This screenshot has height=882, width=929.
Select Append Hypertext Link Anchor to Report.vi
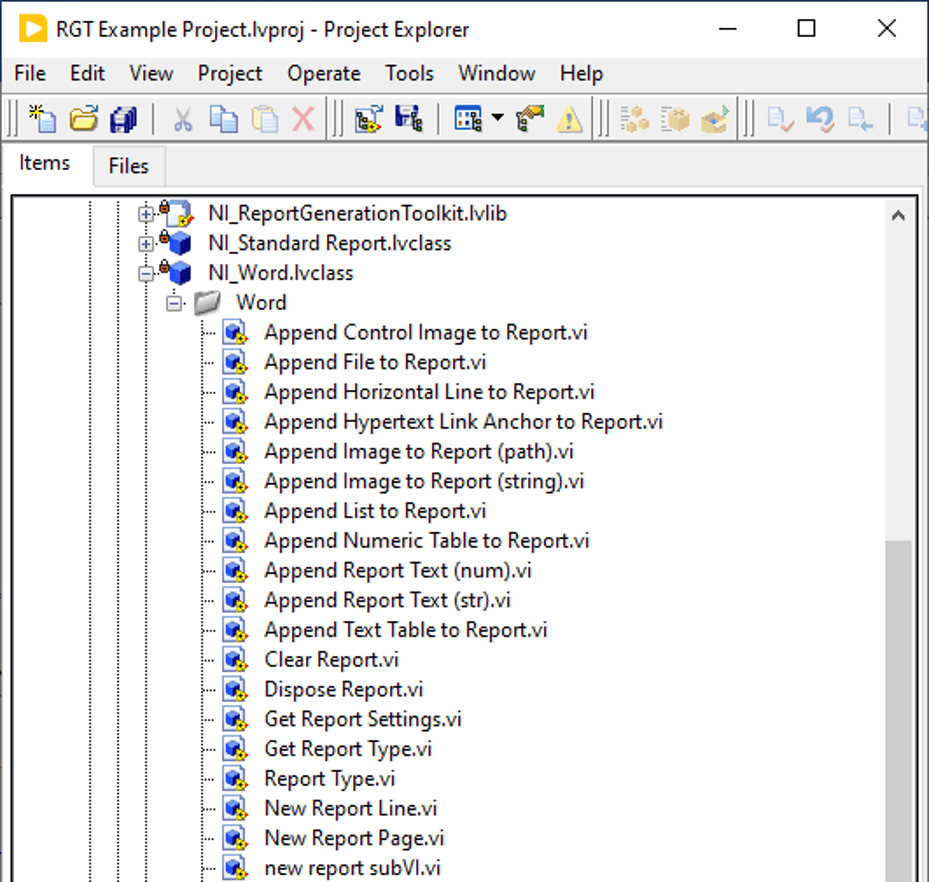click(463, 422)
